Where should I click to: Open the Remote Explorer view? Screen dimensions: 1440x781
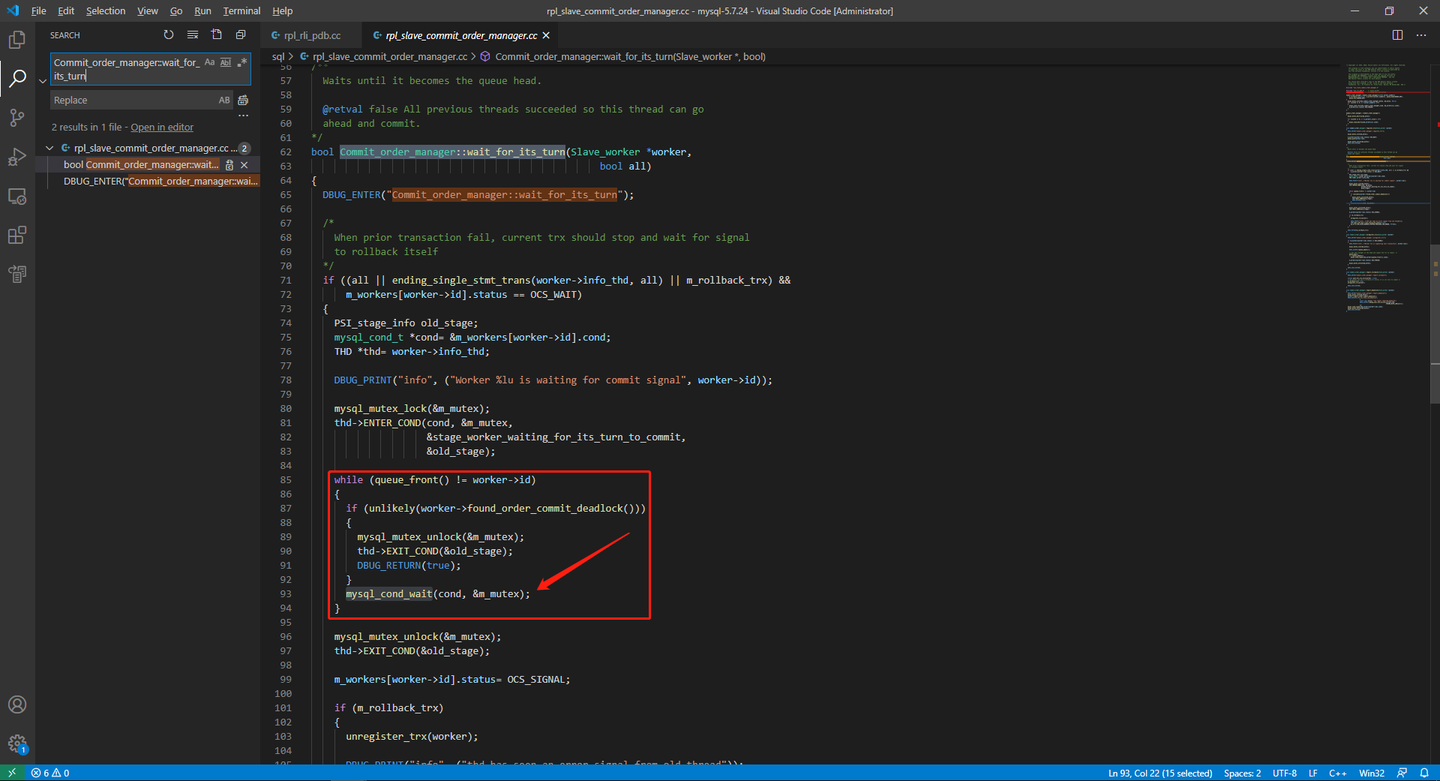17,197
